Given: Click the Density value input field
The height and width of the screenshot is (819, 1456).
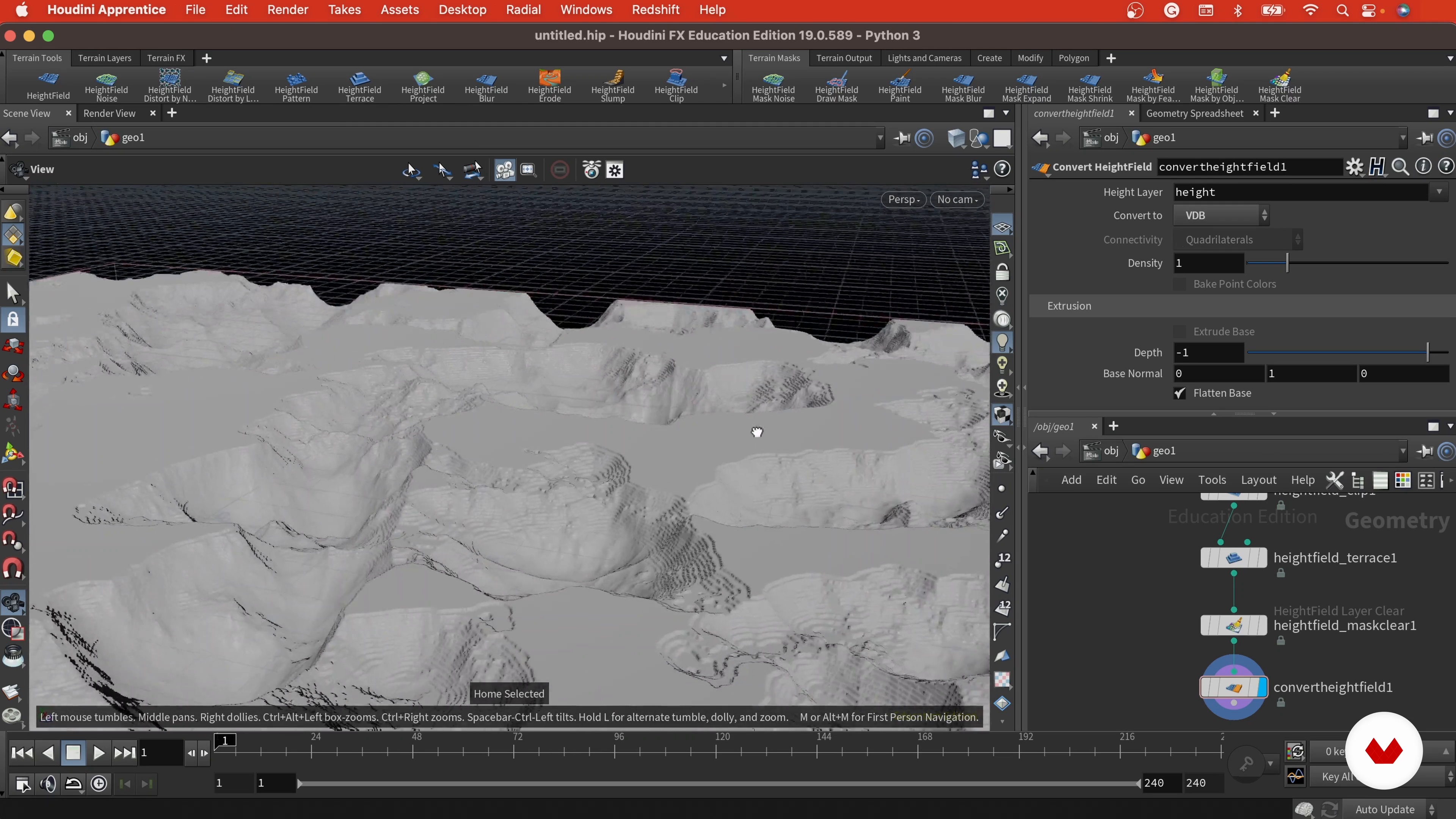Looking at the screenshot, I should click(x=1208, y=264).
